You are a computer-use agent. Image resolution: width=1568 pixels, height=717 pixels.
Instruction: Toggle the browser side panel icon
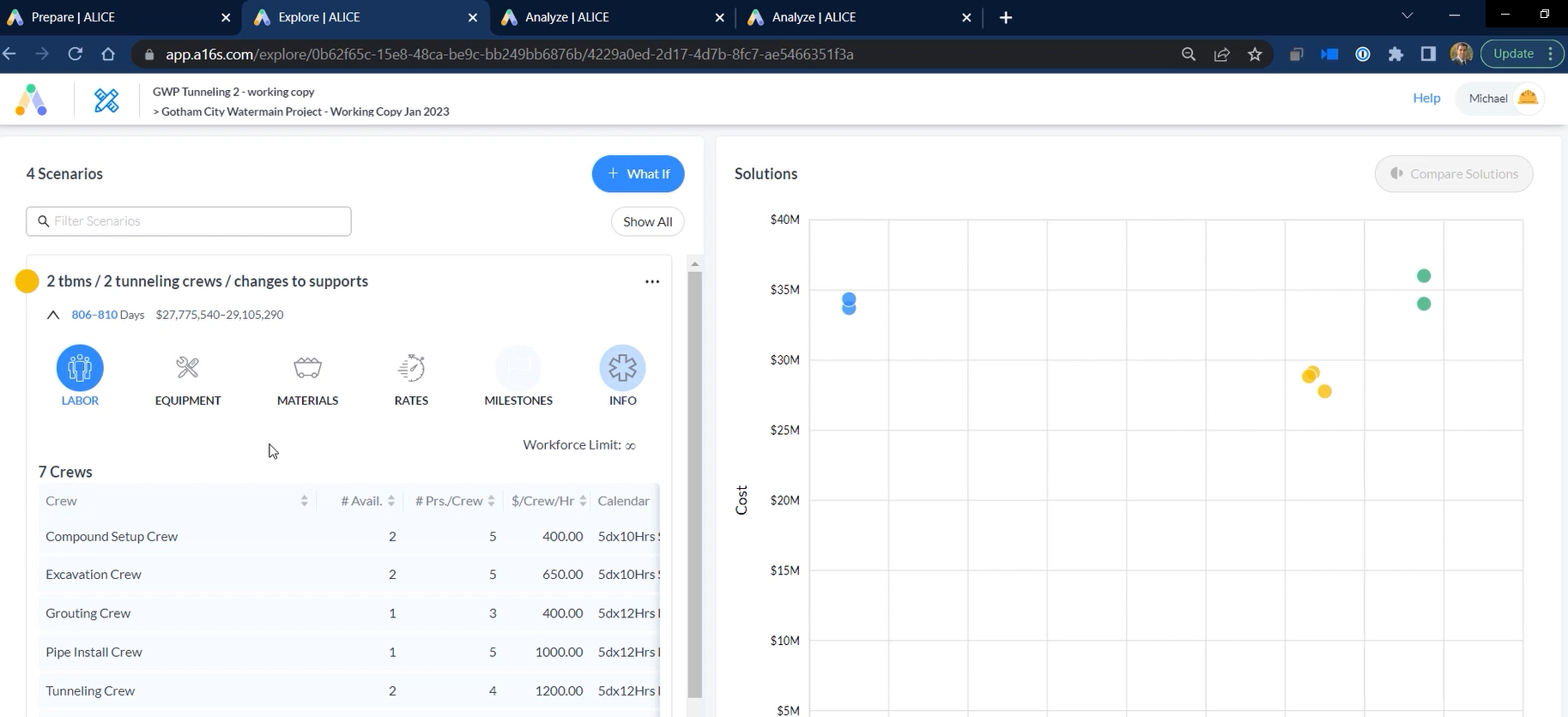(1428, 54)
